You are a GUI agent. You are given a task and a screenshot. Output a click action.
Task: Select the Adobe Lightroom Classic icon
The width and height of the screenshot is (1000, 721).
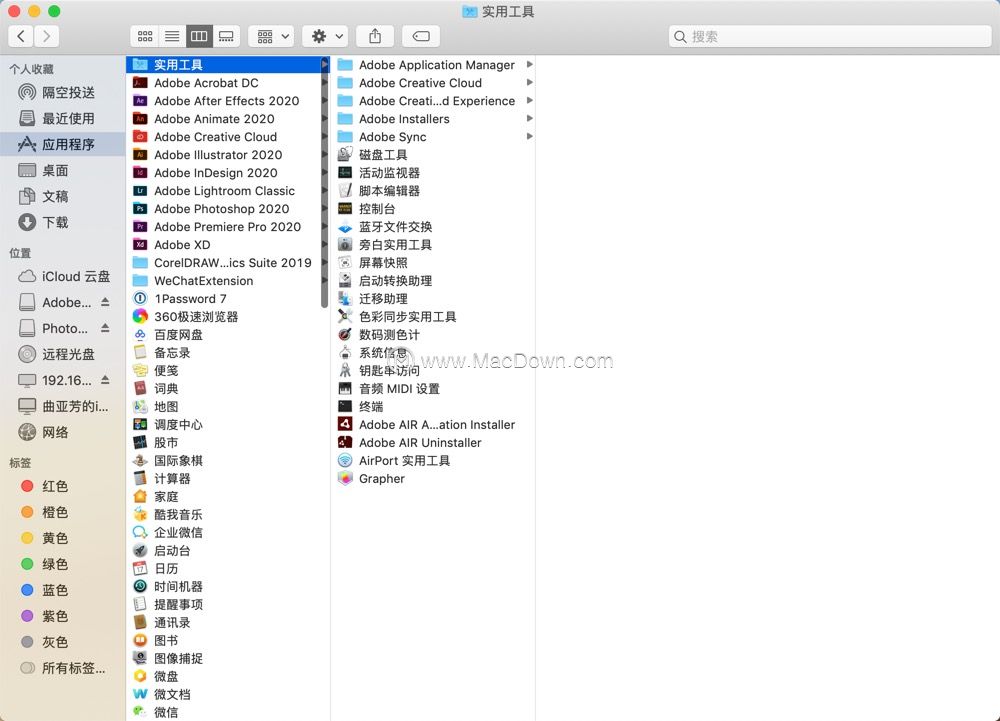(x=140, y=191)
